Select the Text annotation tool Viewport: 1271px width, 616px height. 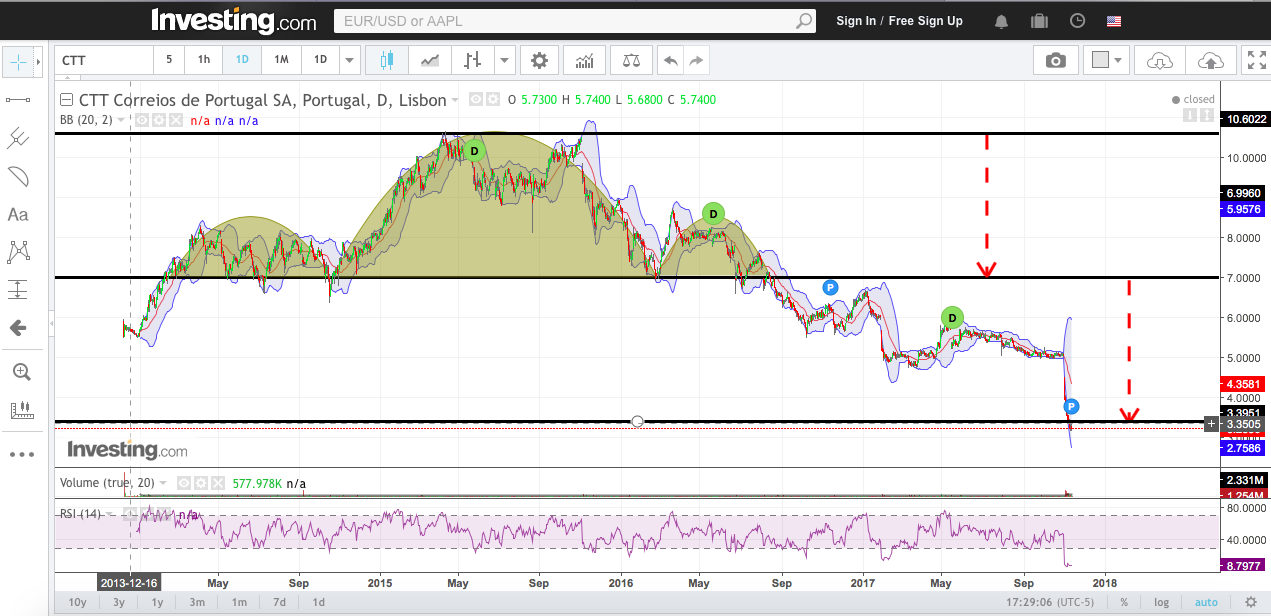point(18,214)
